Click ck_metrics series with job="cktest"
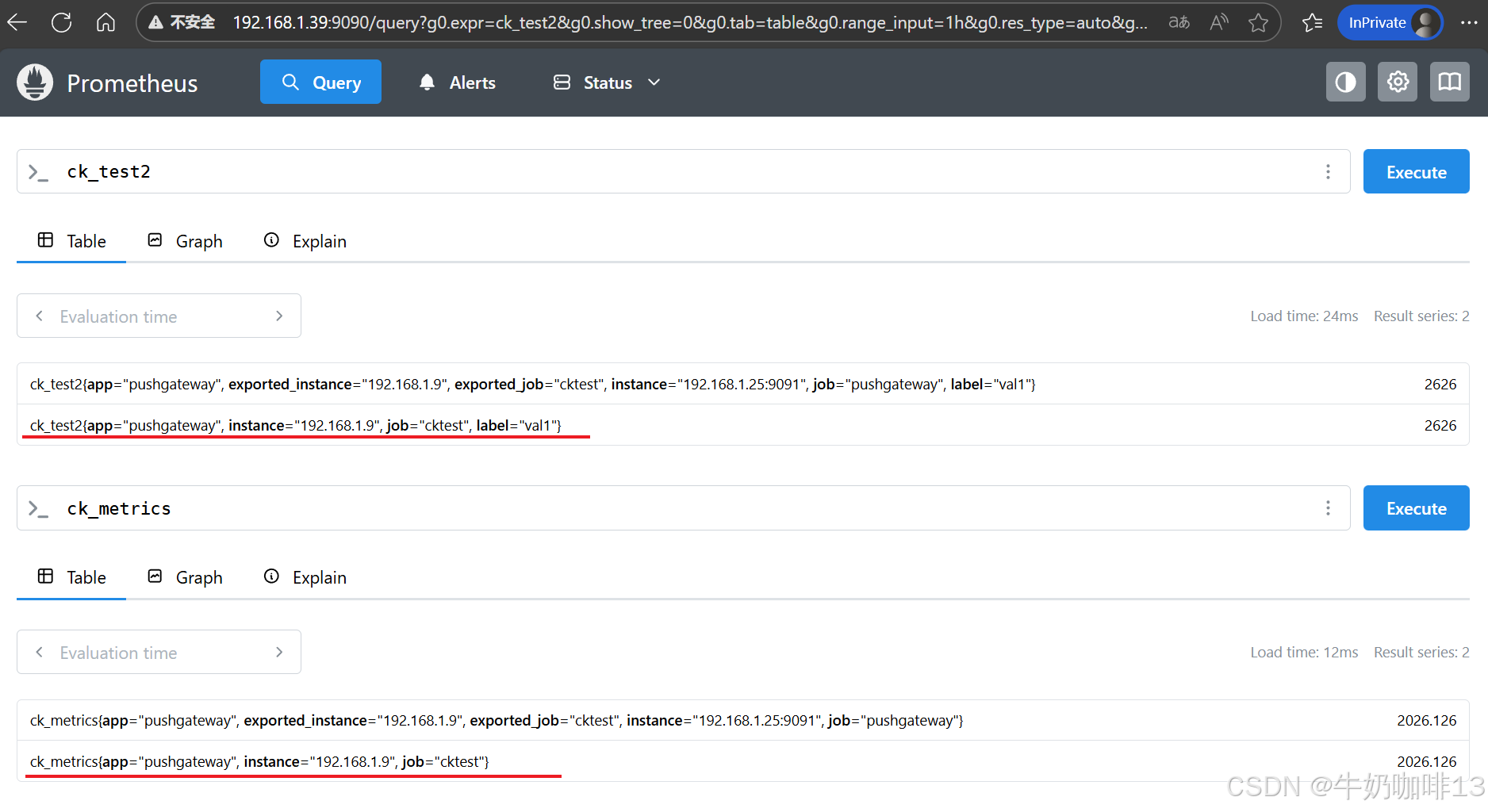The height and width of the screenshot is (812, 1488). (743, 761)
